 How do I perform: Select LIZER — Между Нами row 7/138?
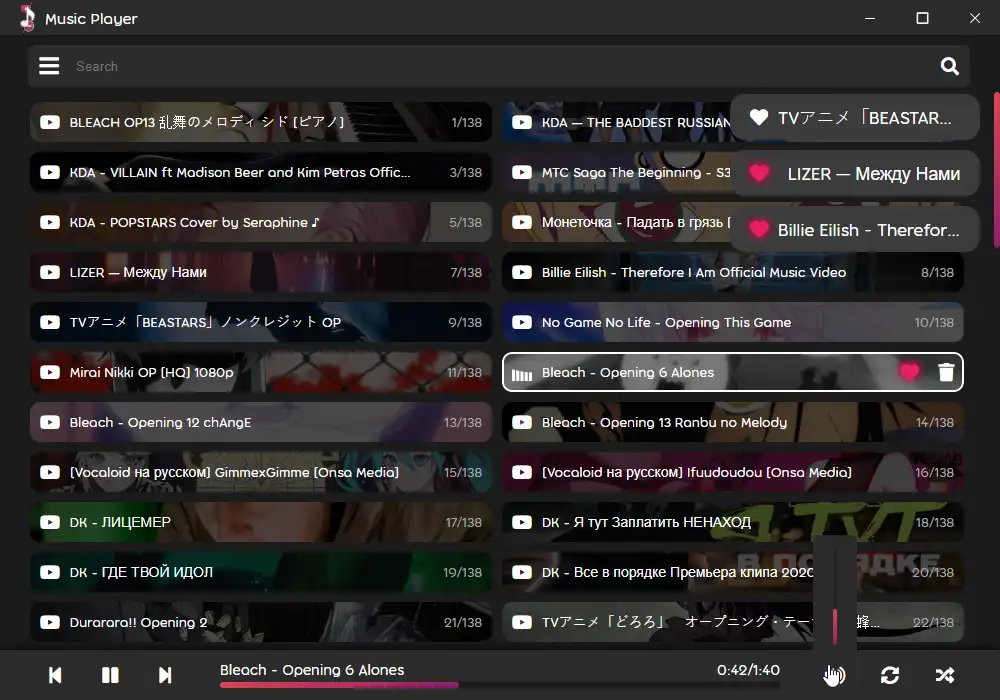tap(261, 272)
